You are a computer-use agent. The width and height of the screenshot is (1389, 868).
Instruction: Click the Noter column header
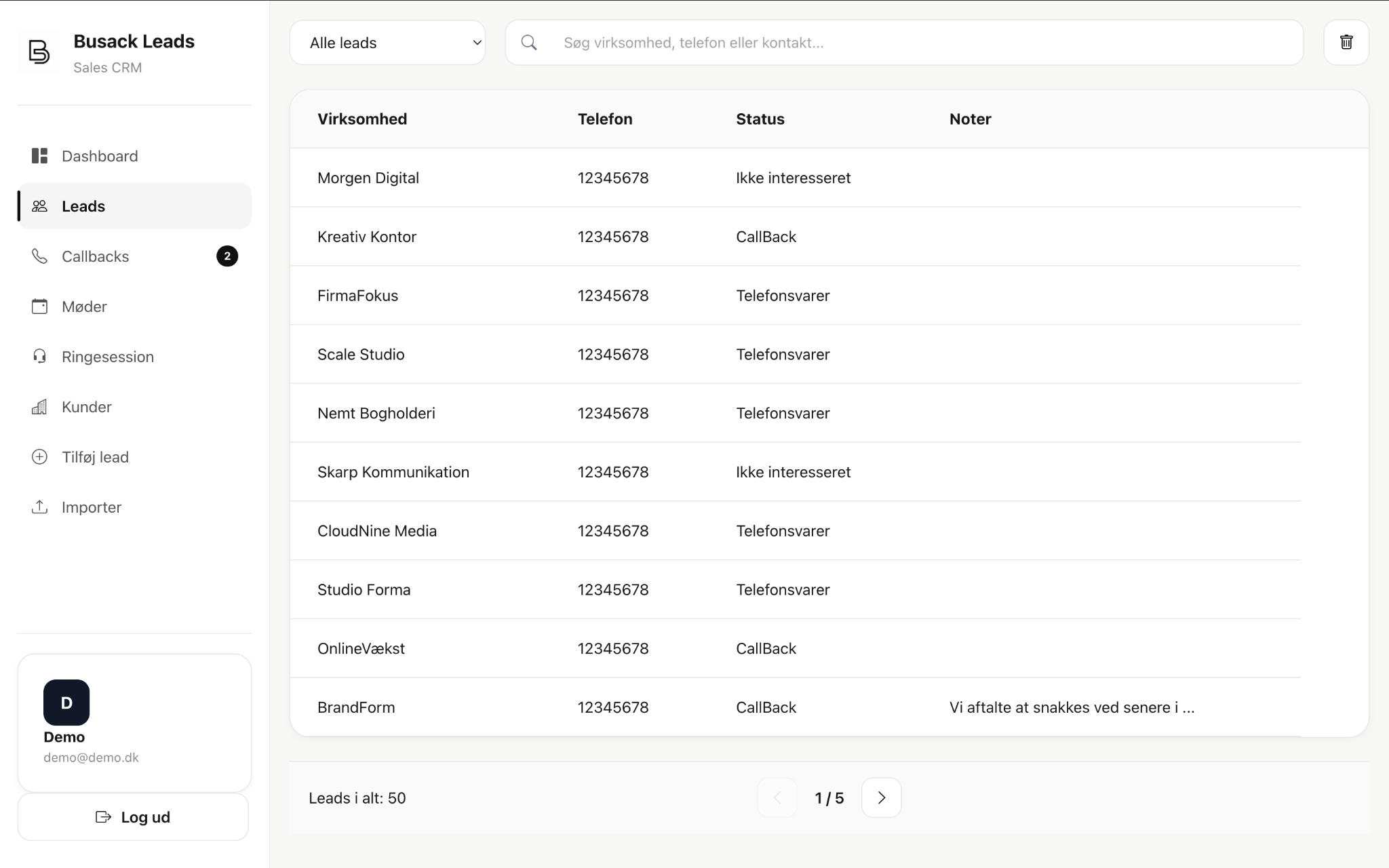(x=970, y=119)
